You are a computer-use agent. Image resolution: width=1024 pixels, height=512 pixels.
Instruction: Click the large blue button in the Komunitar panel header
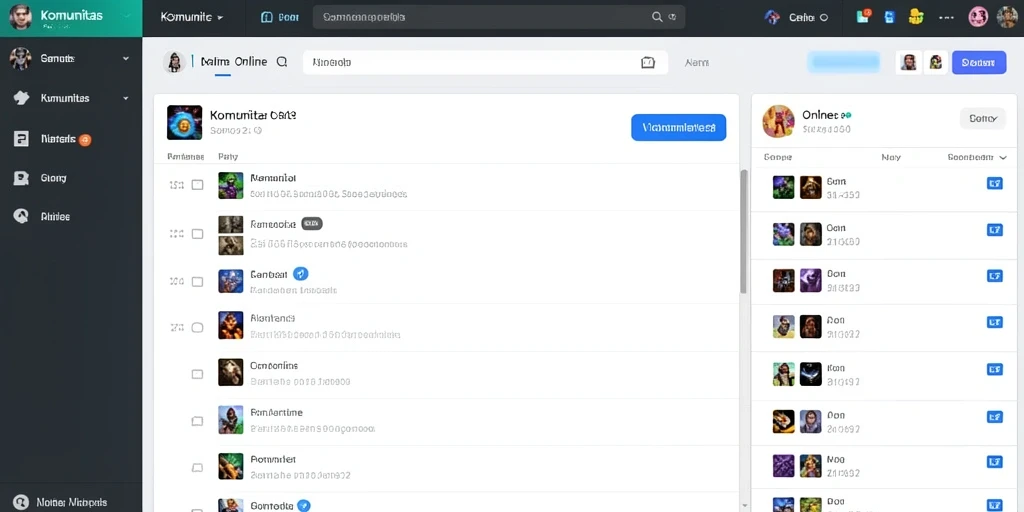[x=679, y=127]
